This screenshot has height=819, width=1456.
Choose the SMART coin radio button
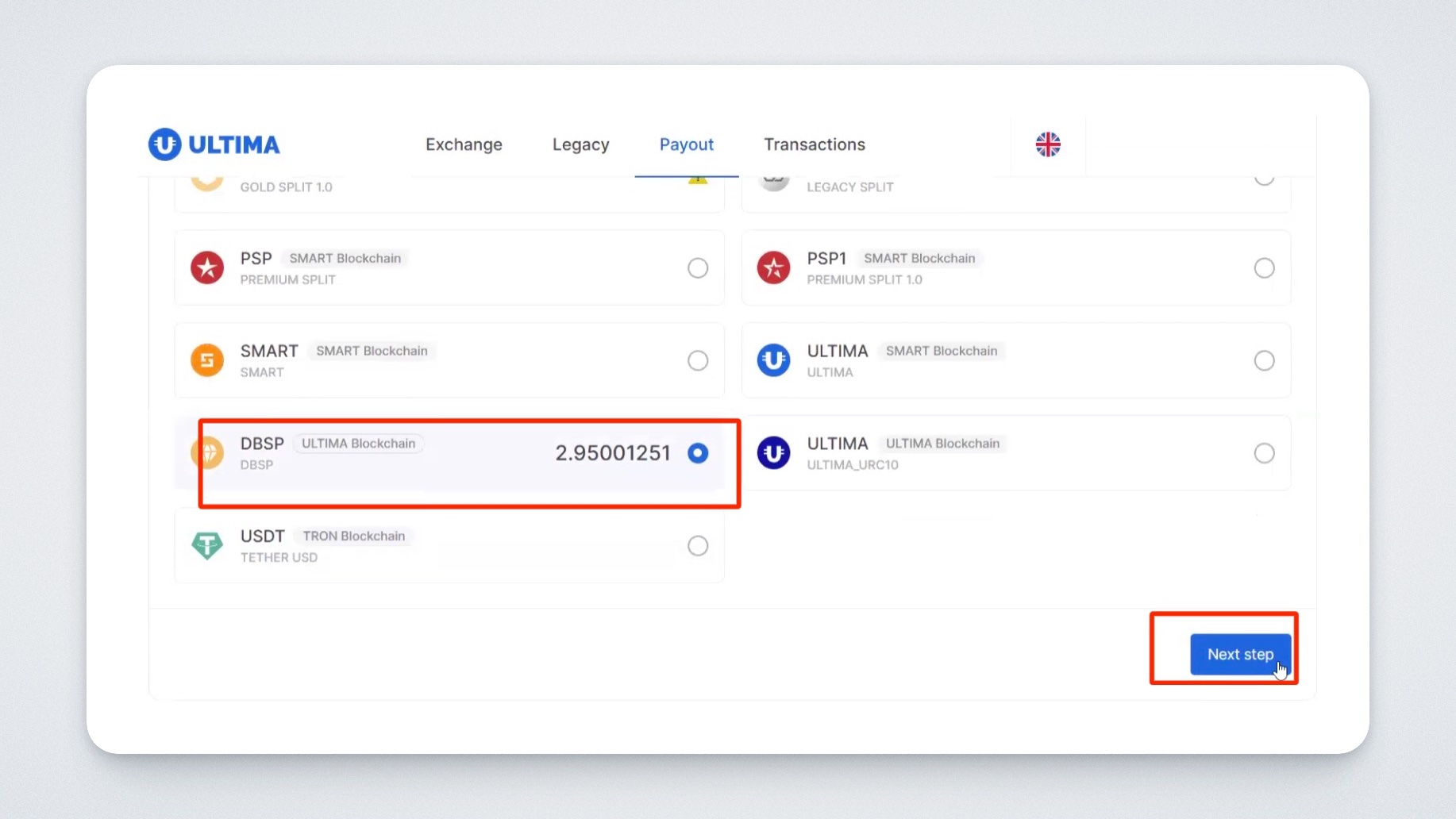pos(698,360)
